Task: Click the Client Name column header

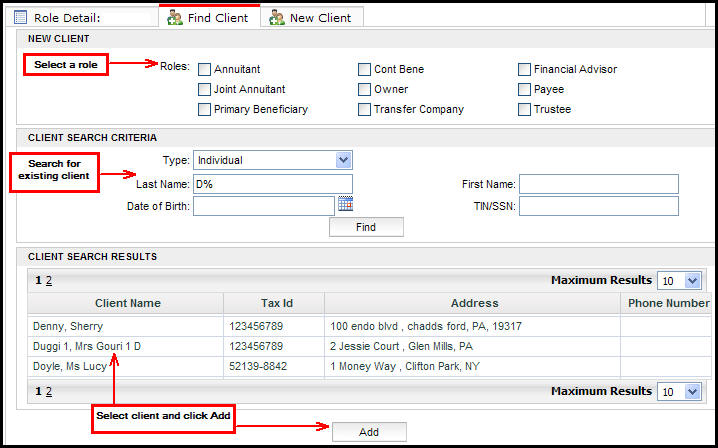Action: (127, 303)
